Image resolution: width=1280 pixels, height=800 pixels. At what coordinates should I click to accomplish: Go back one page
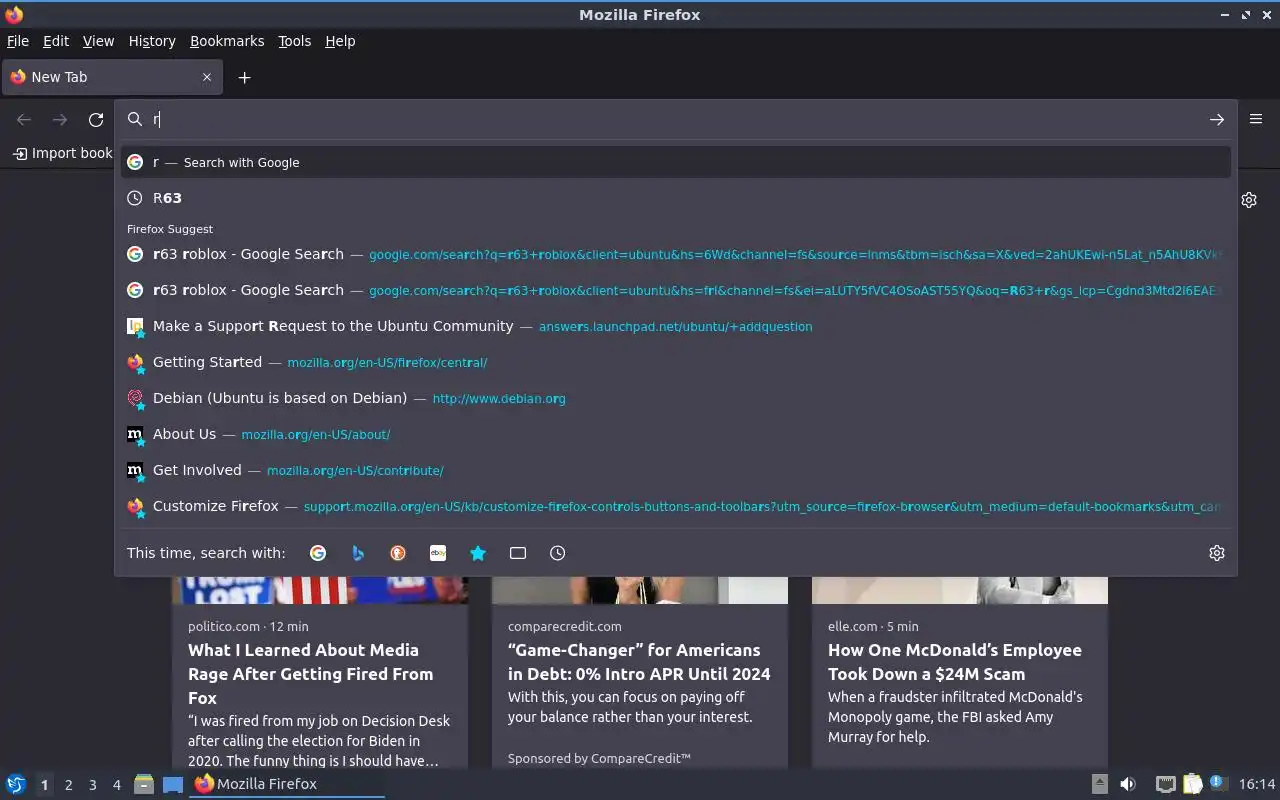pos(24,120)
